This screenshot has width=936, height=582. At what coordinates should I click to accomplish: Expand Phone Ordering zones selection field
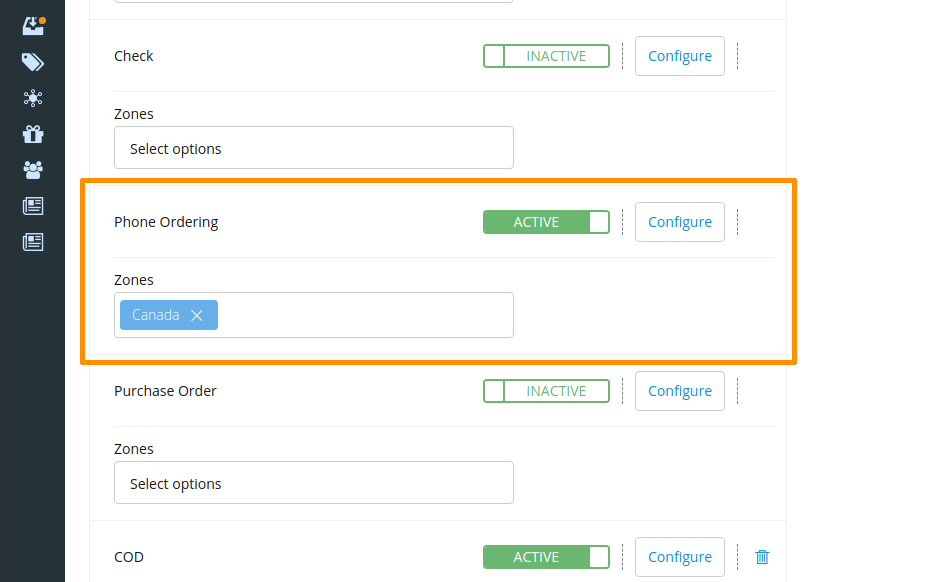pyautogui.click(x=364, y=315)
